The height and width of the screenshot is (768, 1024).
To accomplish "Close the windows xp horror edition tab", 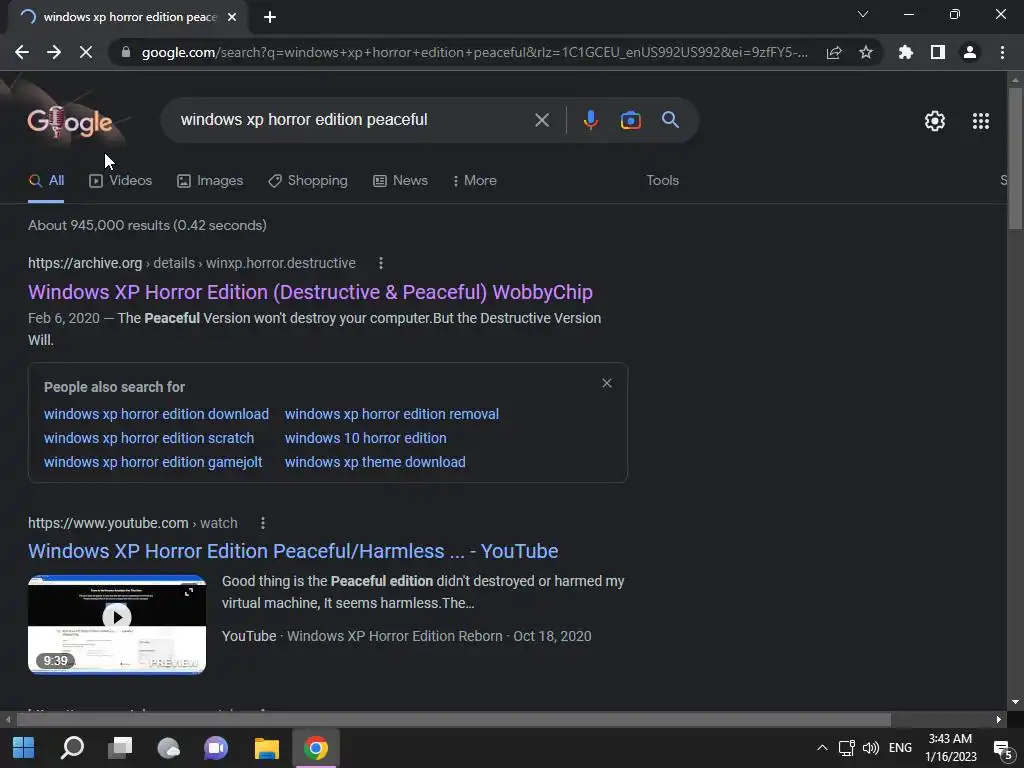I will (232, 17).
